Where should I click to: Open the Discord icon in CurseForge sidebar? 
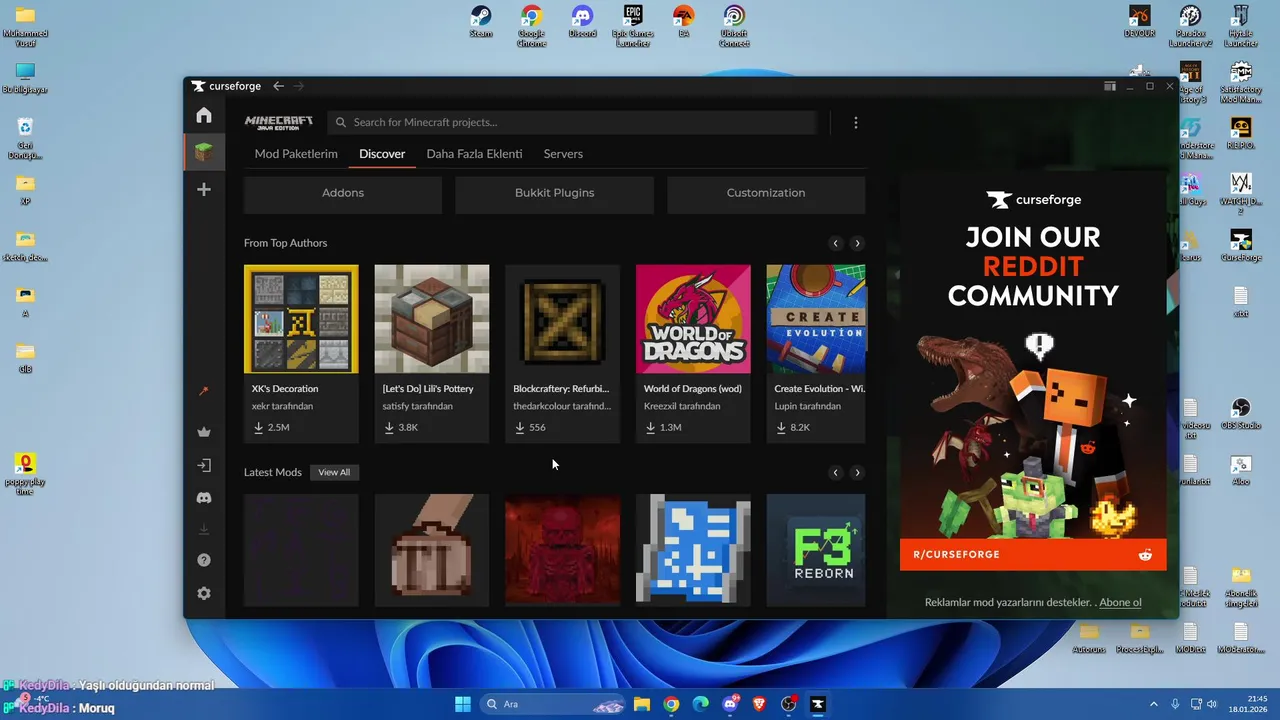coord(204,497)
